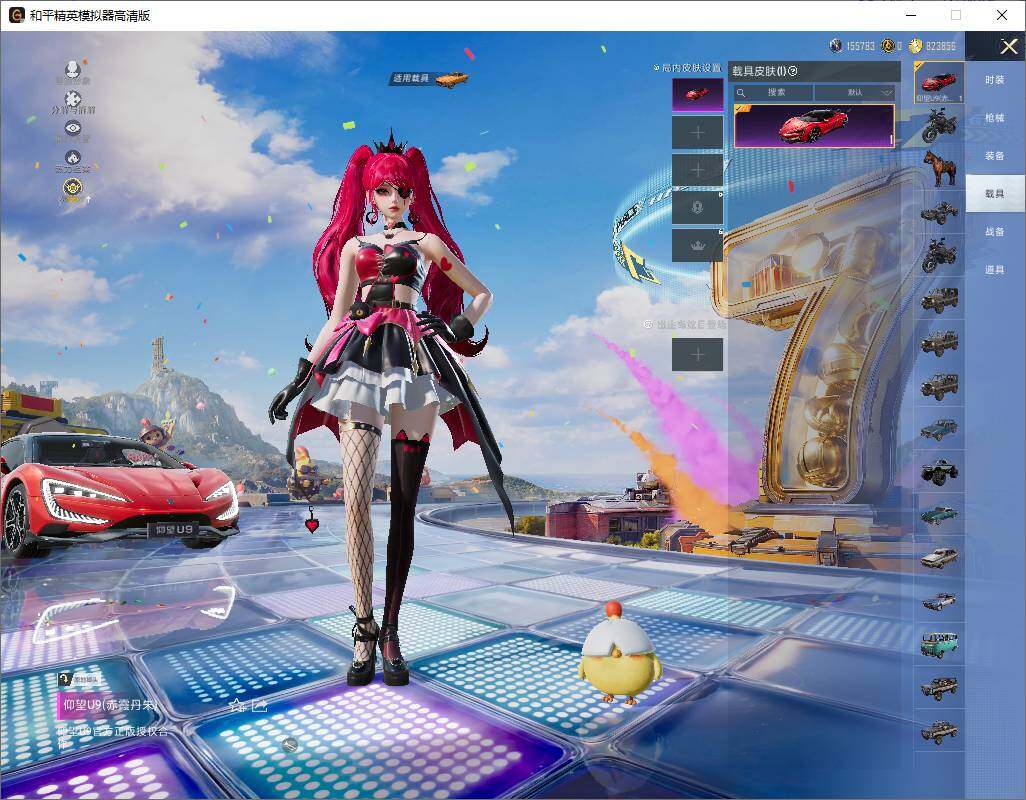Select the red sports car skin card
The height and width of the screenshot is (800, 1026).
814,126
